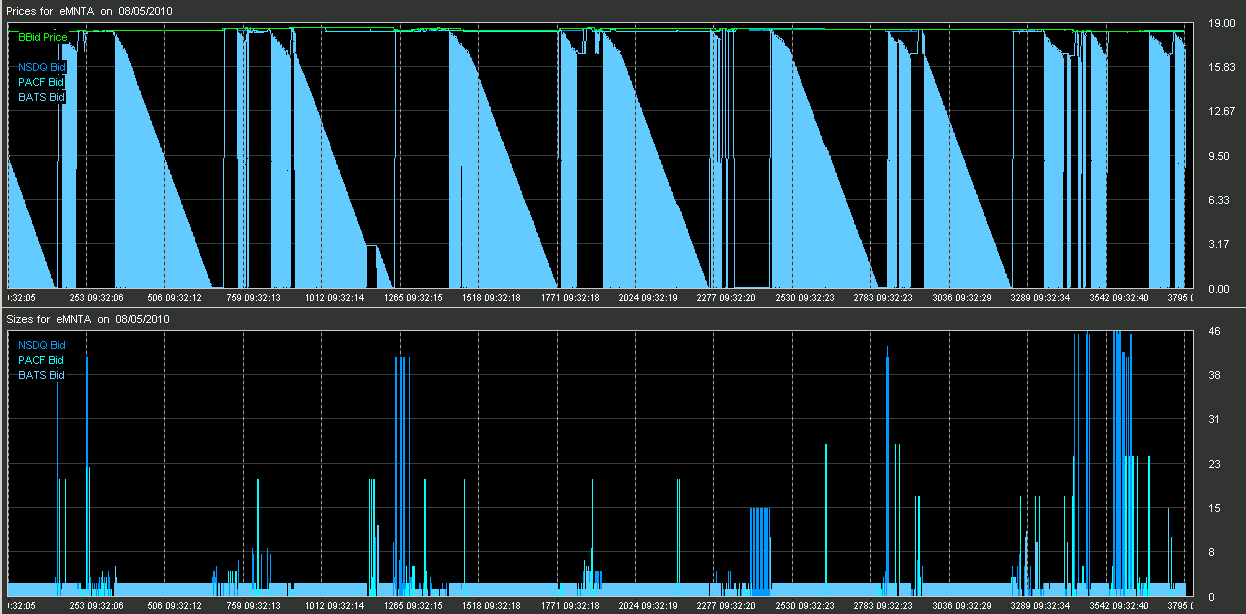Click NSDQ Bid in the Sizes chart legend
This screenshot has width=1246, height=614.
[41, 345]
